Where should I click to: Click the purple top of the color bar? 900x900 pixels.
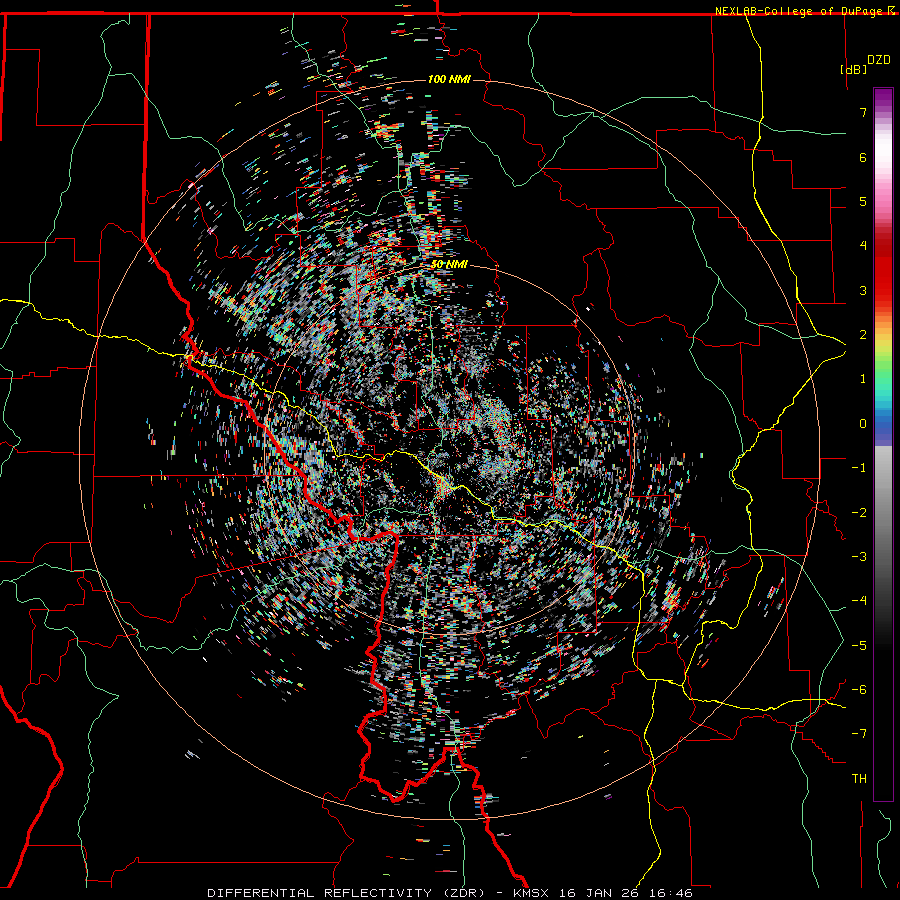(x=883, y=96)
